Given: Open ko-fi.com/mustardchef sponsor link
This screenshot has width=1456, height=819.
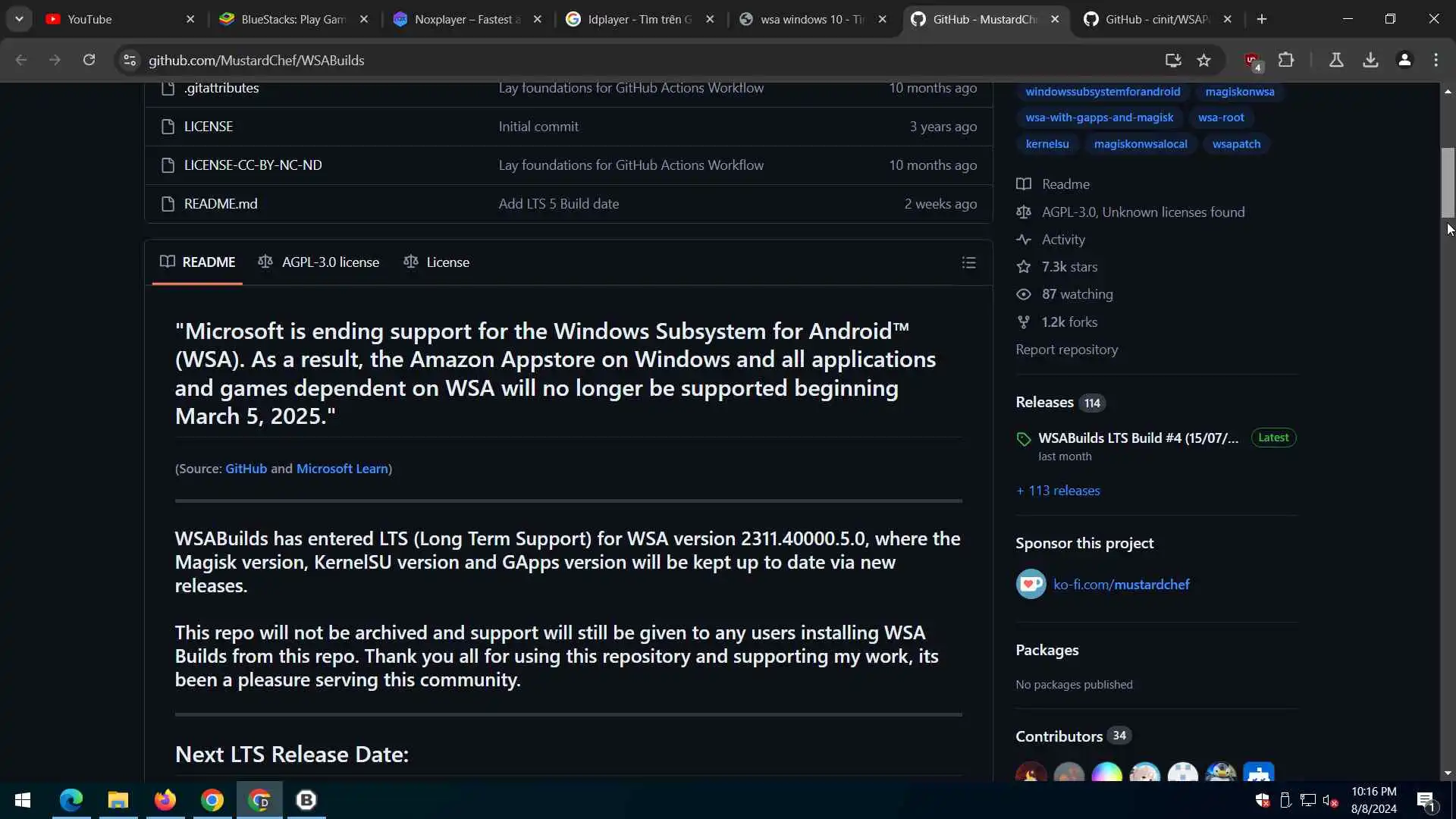Looking at the screenshot, I should click(1121, 585).
